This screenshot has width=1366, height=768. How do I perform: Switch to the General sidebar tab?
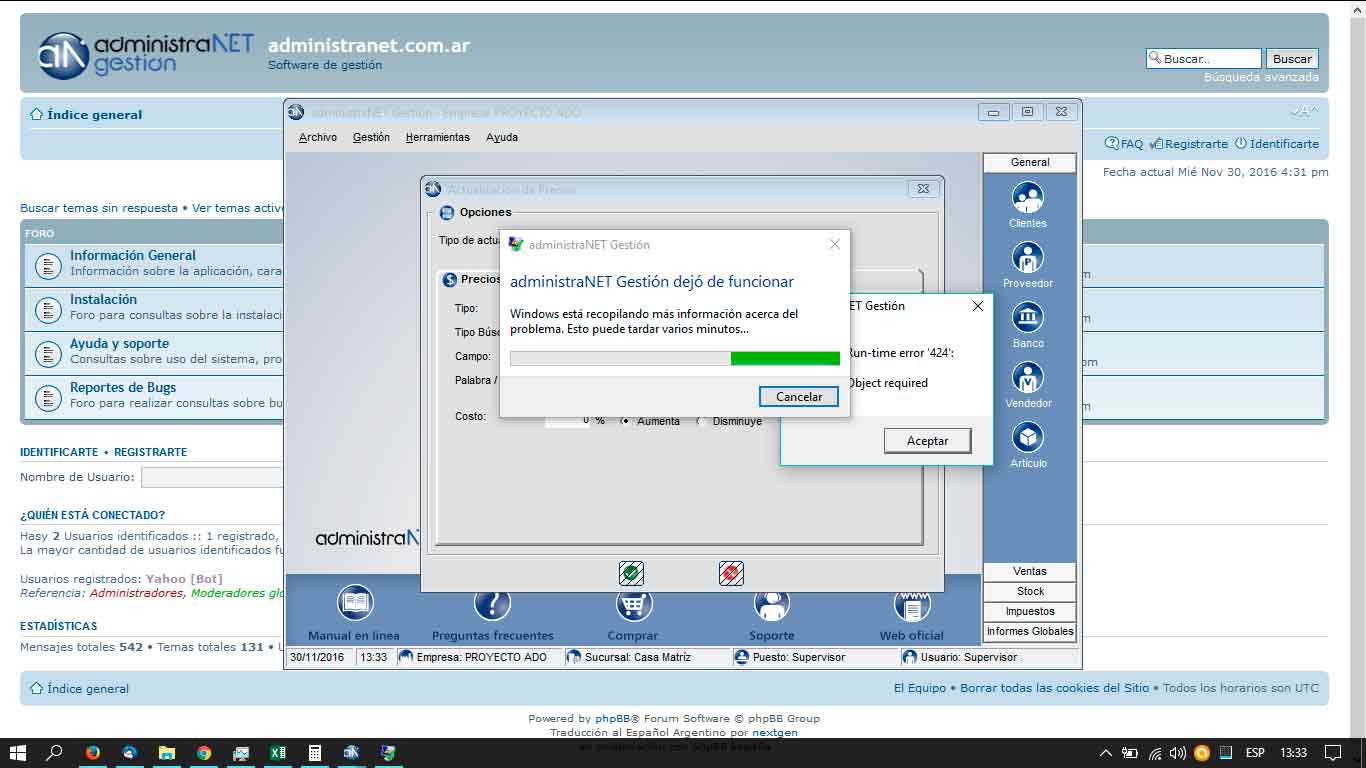click(1030, 162)
